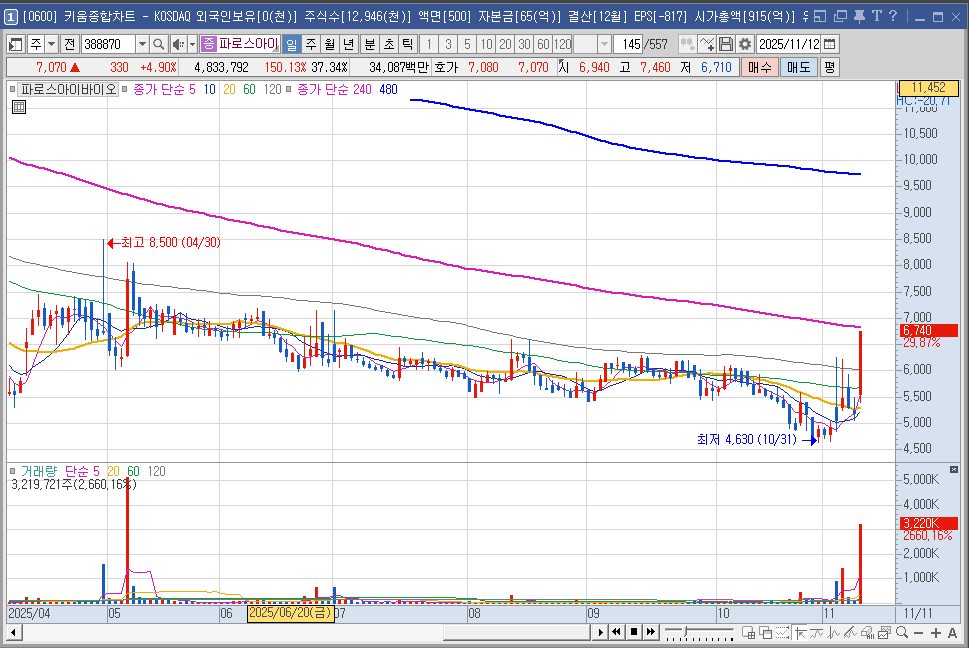Image resolution: width=969 pixels, height=648 pixels.
Task: Select the monthly 월 chart period
Action: [330, 44]
